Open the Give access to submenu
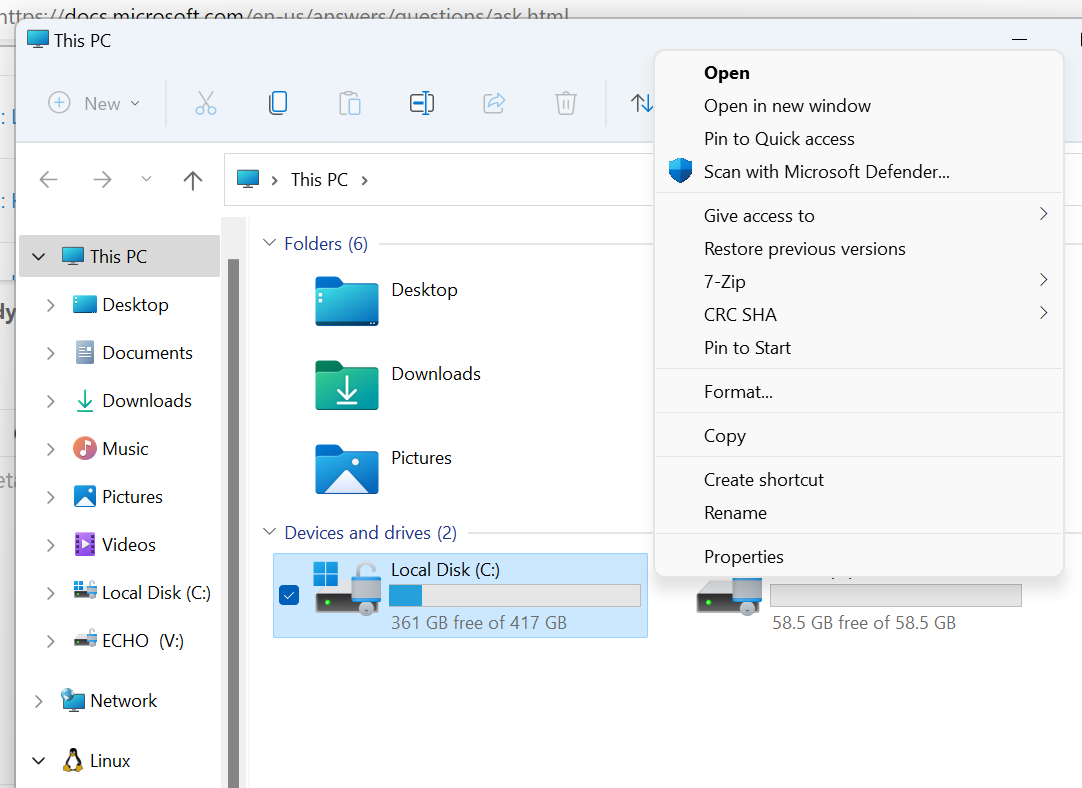This screenshot has width=1082, height=788. [858, 216]
